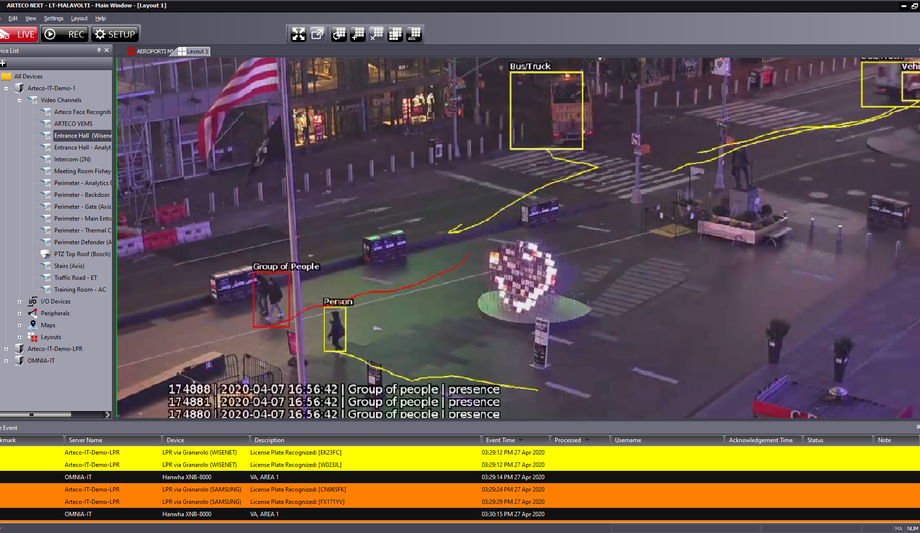Switch to the Layout 1 tab
Image resolution: width=920 pixels, height=533 pixels.
tap(194, 52)
